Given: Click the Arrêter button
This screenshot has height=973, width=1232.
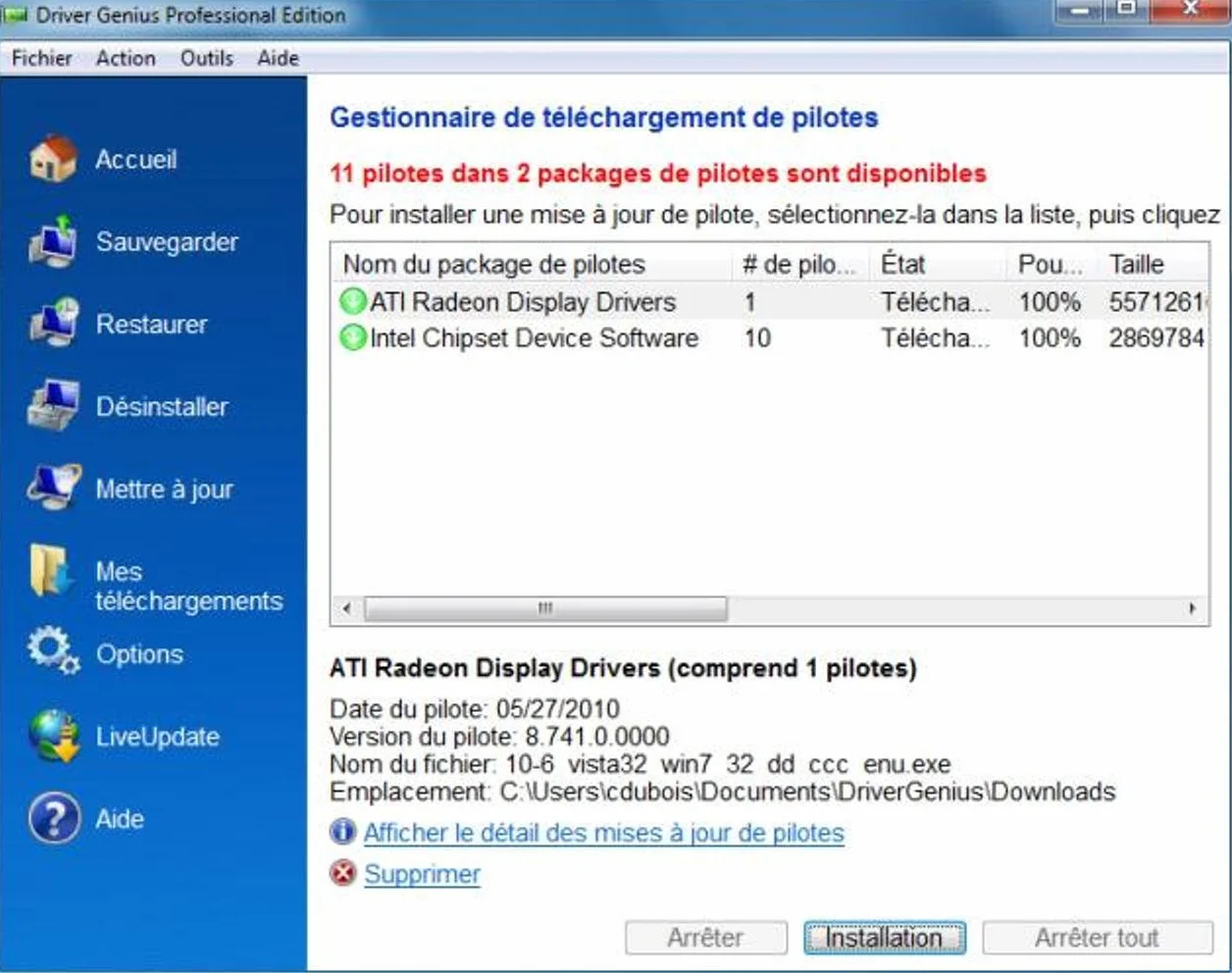Looking at the screenshot, I should tap(705, 938).
